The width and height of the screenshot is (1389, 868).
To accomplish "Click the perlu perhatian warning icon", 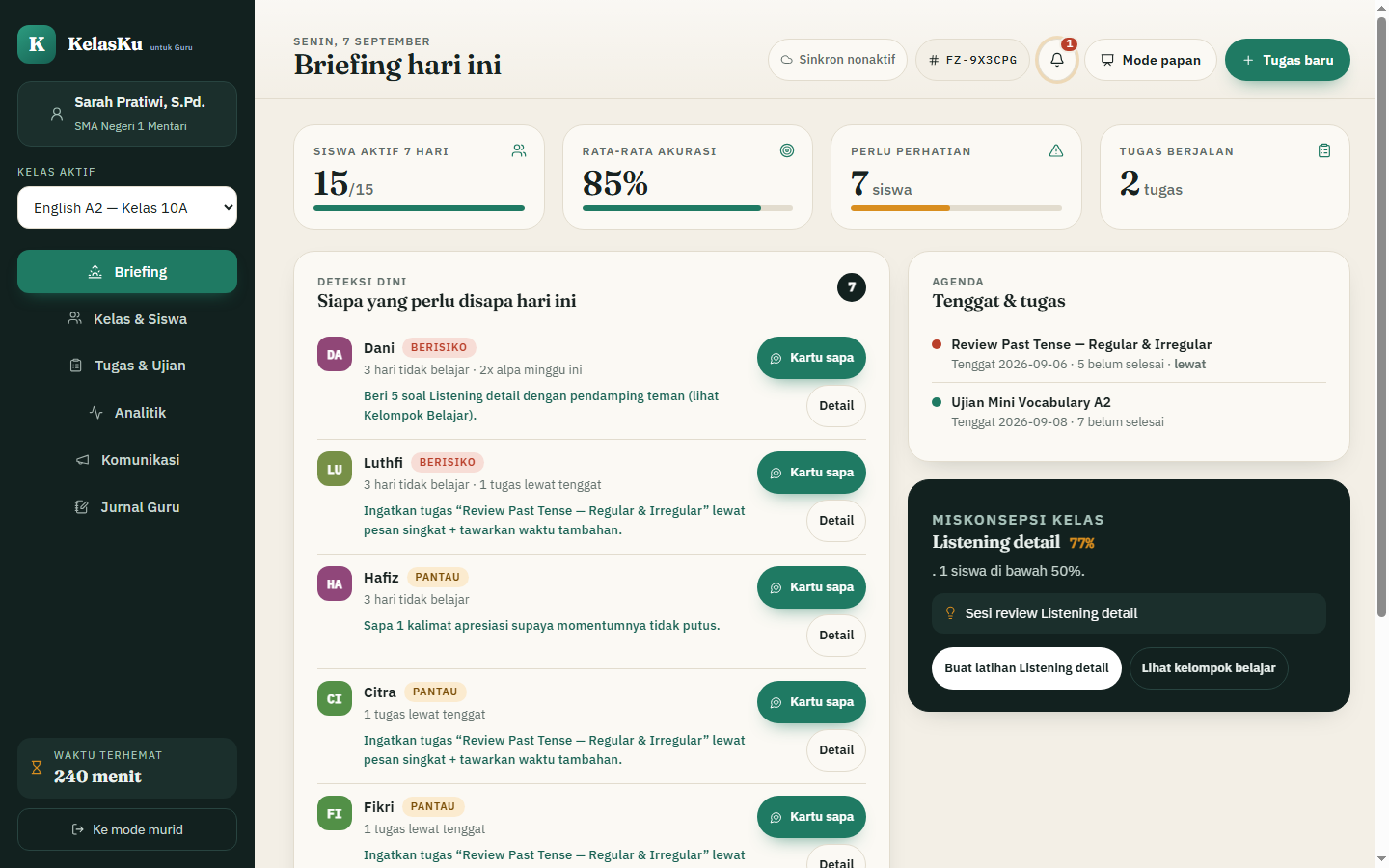I will pyautogui.click(x=1056, y=150).
